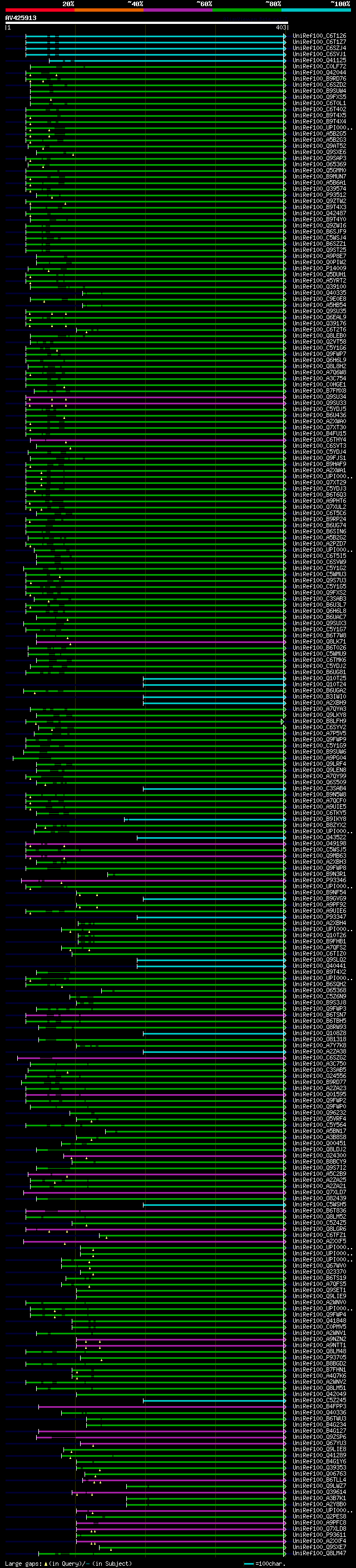
Task: Click the UniRef100_P93512 label
Action: coord(319,195)
